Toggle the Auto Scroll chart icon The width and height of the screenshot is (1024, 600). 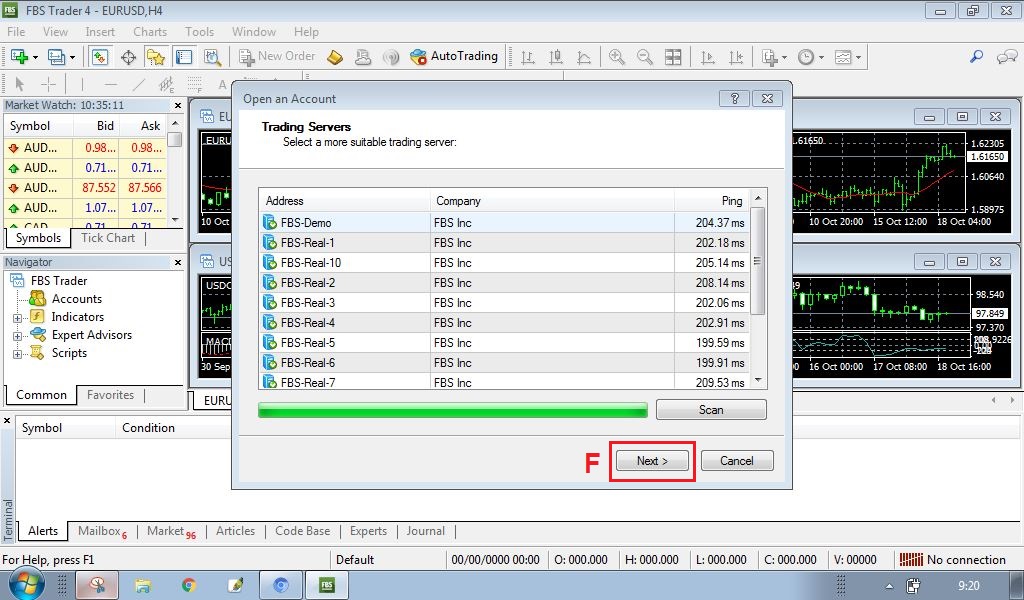[707, 57]
